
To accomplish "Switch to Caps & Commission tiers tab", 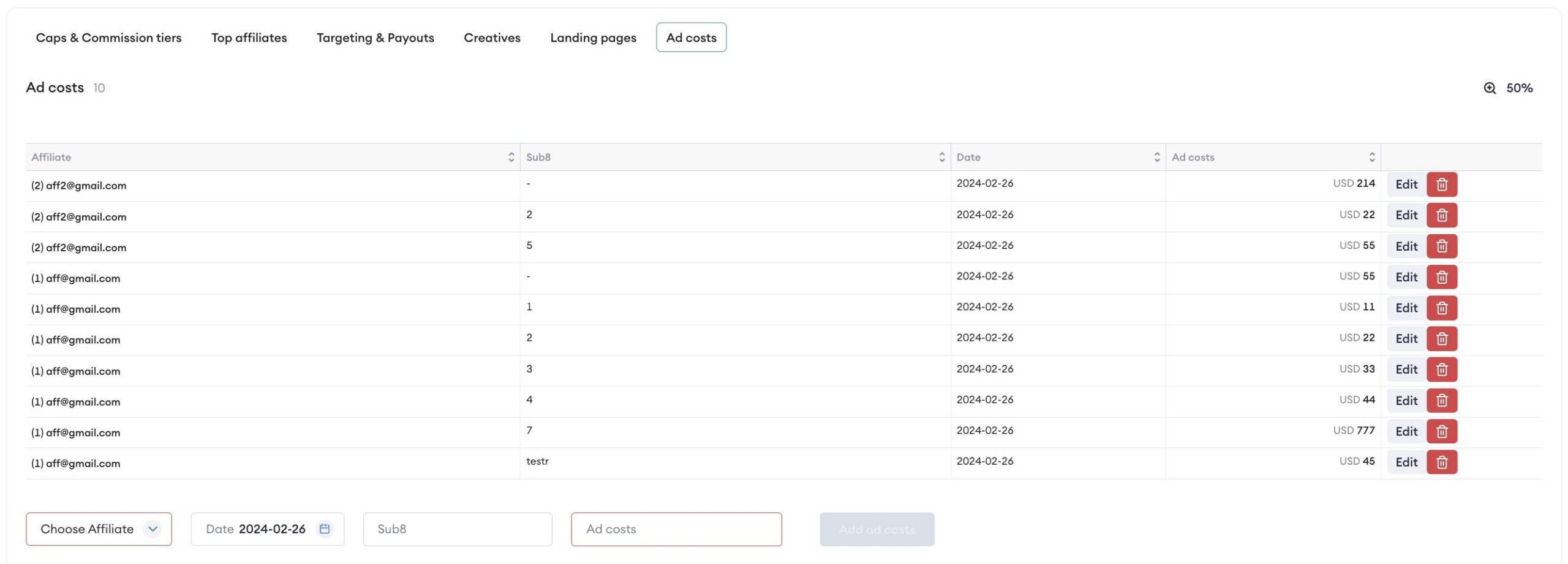I will (108, 38).
